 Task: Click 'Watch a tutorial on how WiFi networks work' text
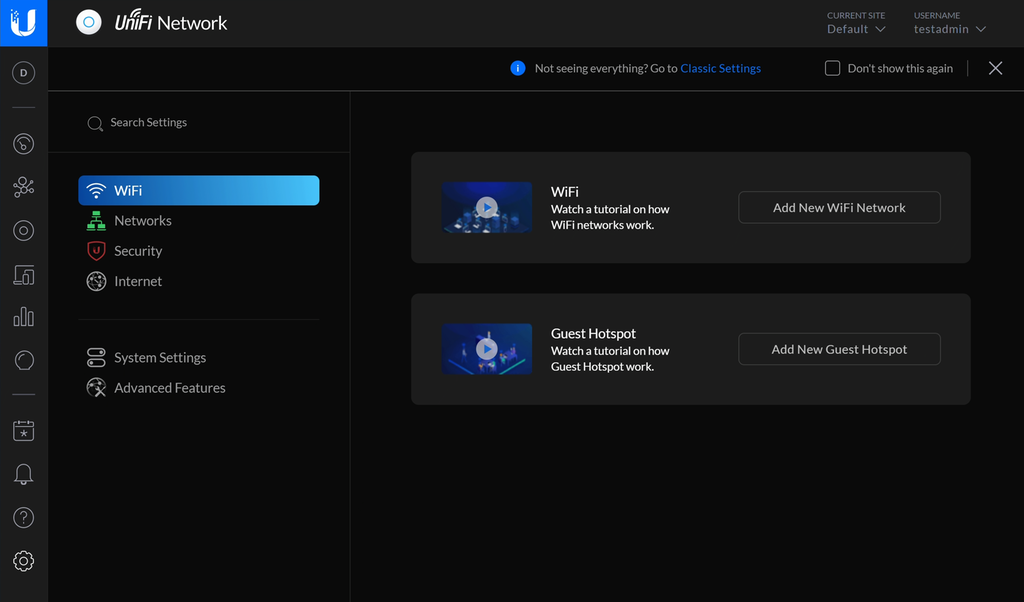[610, 217]
